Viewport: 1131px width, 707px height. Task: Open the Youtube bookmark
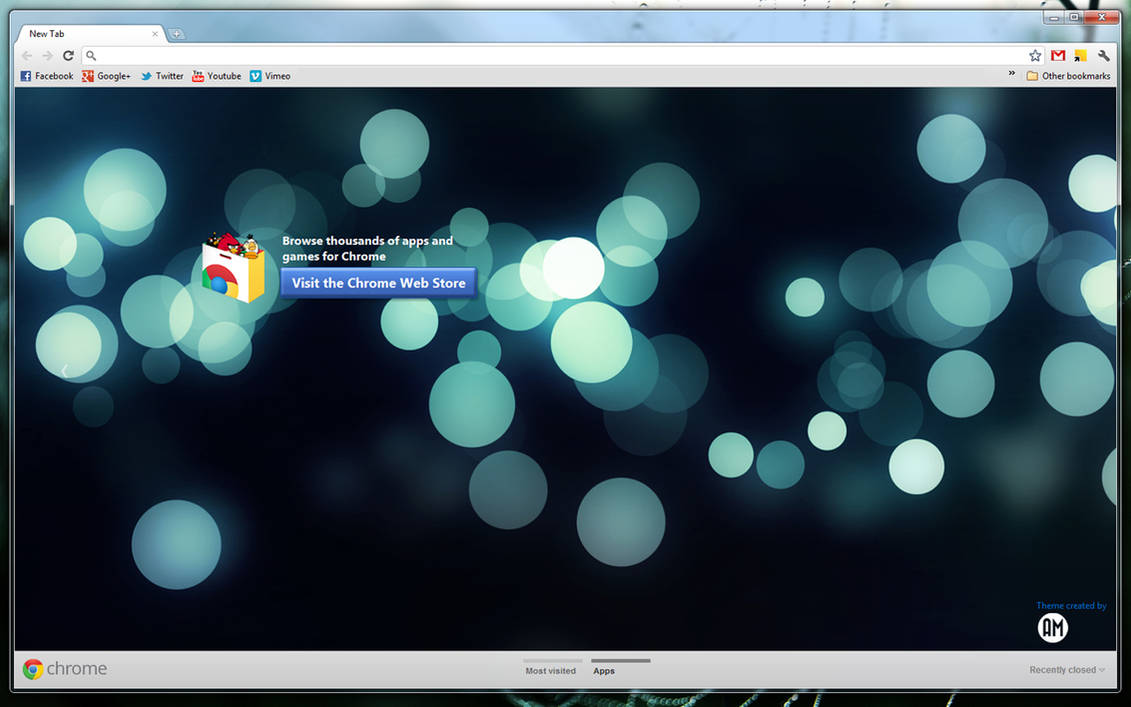(x=216, y=76)
